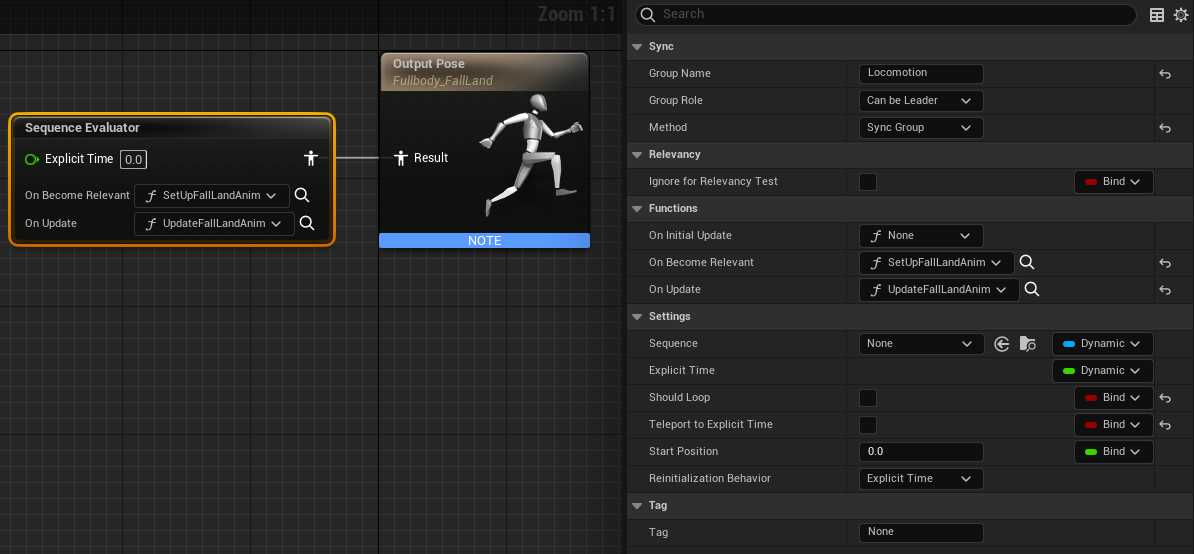
Task: Collapse the Sync section
Action: (638, 47)
